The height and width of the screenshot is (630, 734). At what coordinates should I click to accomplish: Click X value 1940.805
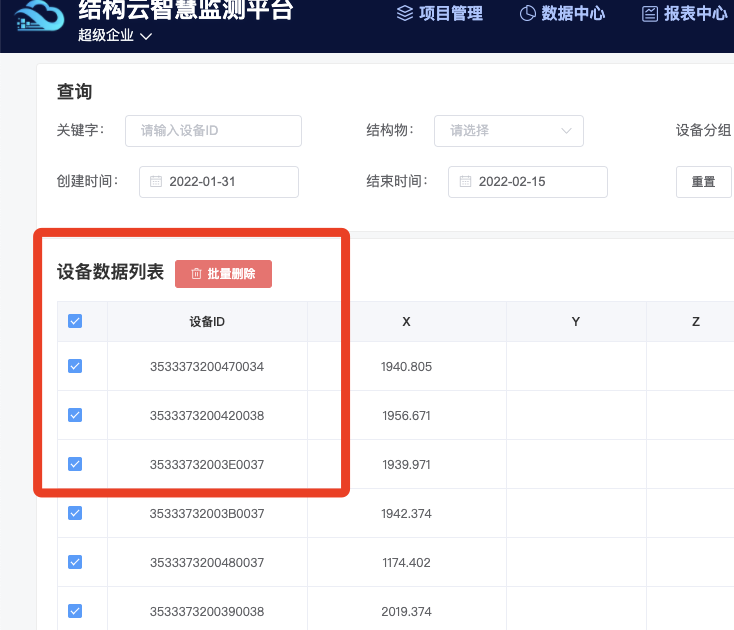[406, 366]
